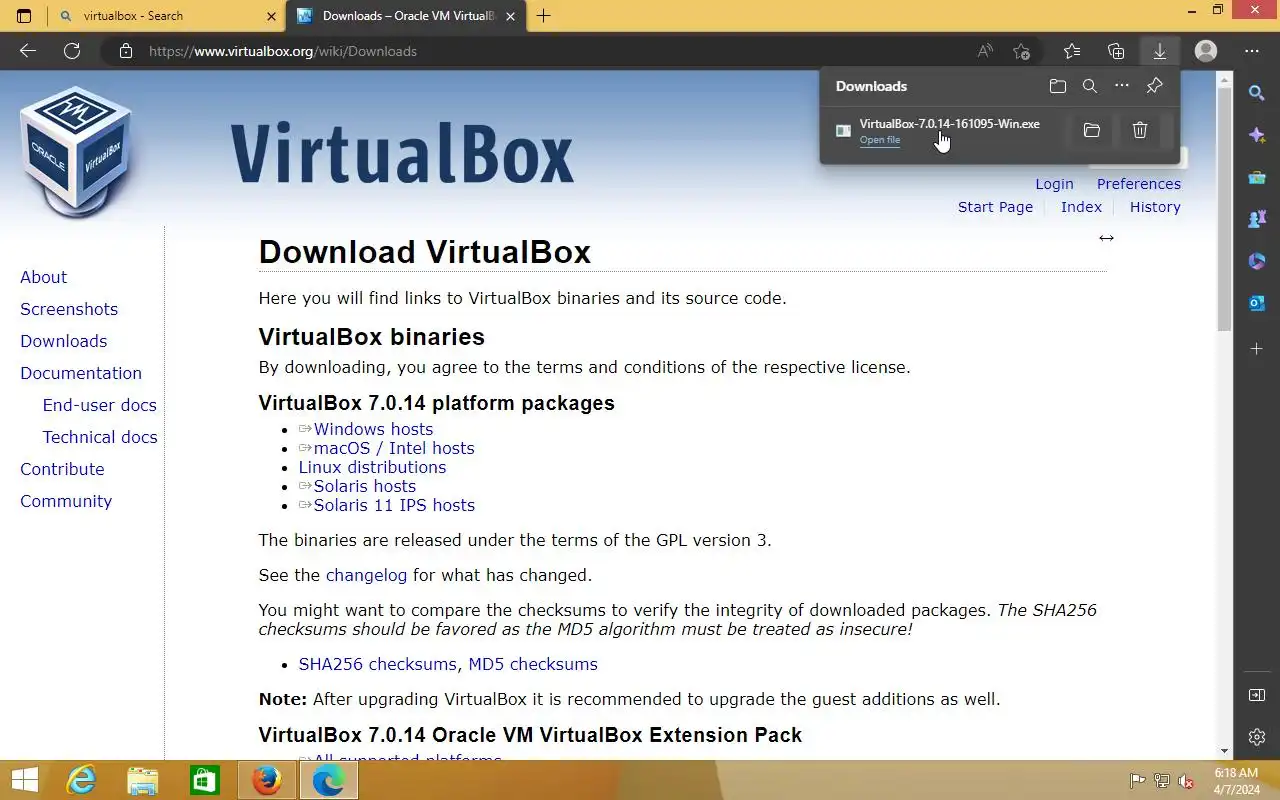Add this page to favorites star icon
The height and width of the screenshot is (800, 1280).
click(x=1021, y=51)
